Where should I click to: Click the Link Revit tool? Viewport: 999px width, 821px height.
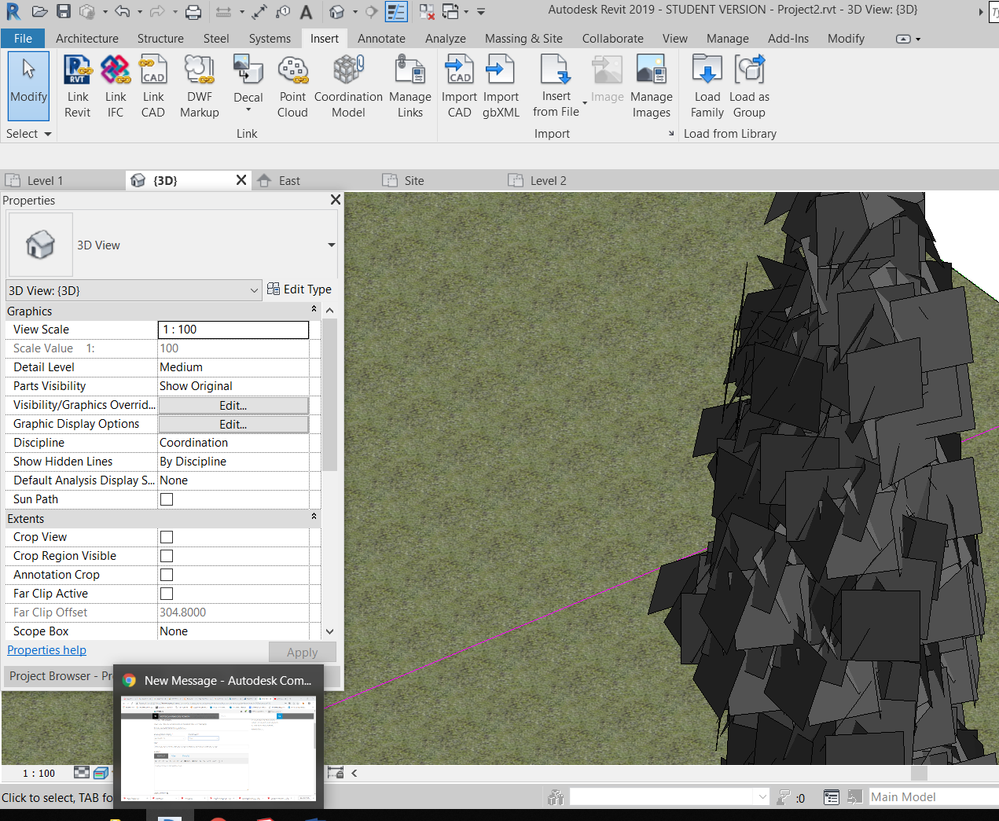pos(78,86)
